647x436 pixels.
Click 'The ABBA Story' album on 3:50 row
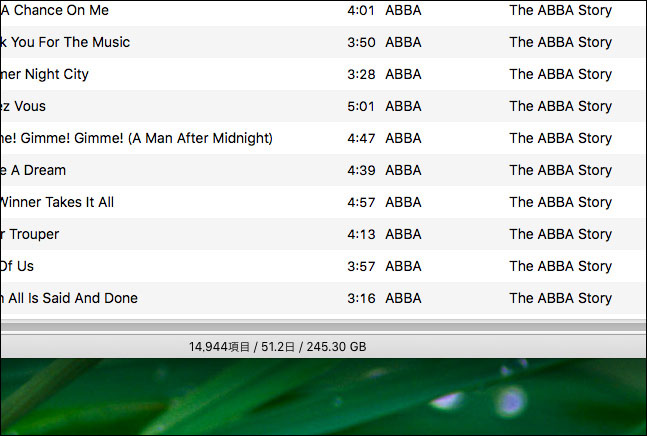point(560,42)
